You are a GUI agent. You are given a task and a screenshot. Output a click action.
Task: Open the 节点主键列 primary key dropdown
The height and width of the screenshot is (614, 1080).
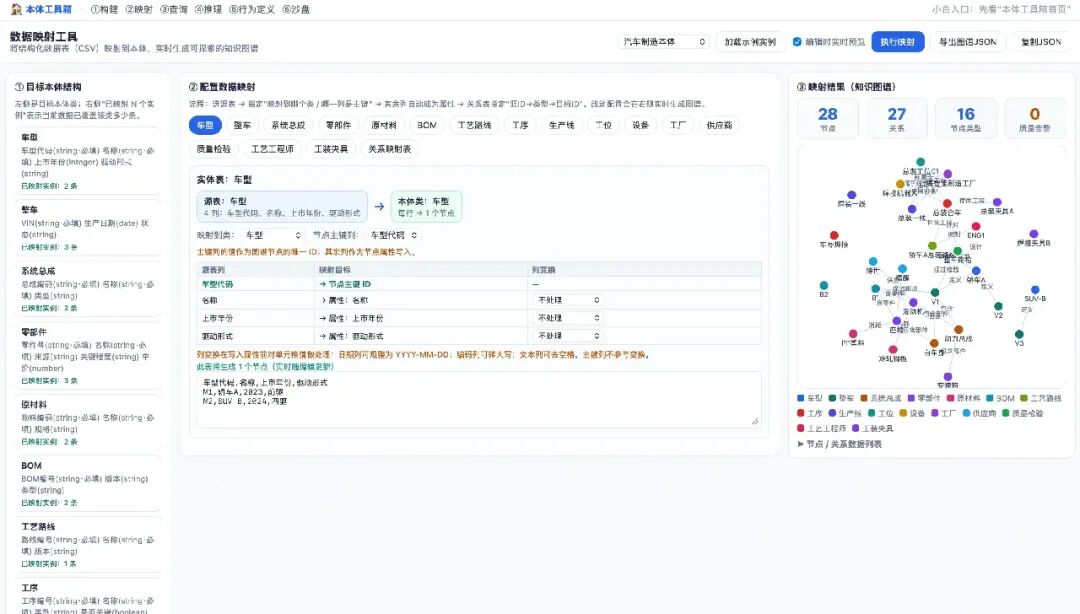coord(392,235)
